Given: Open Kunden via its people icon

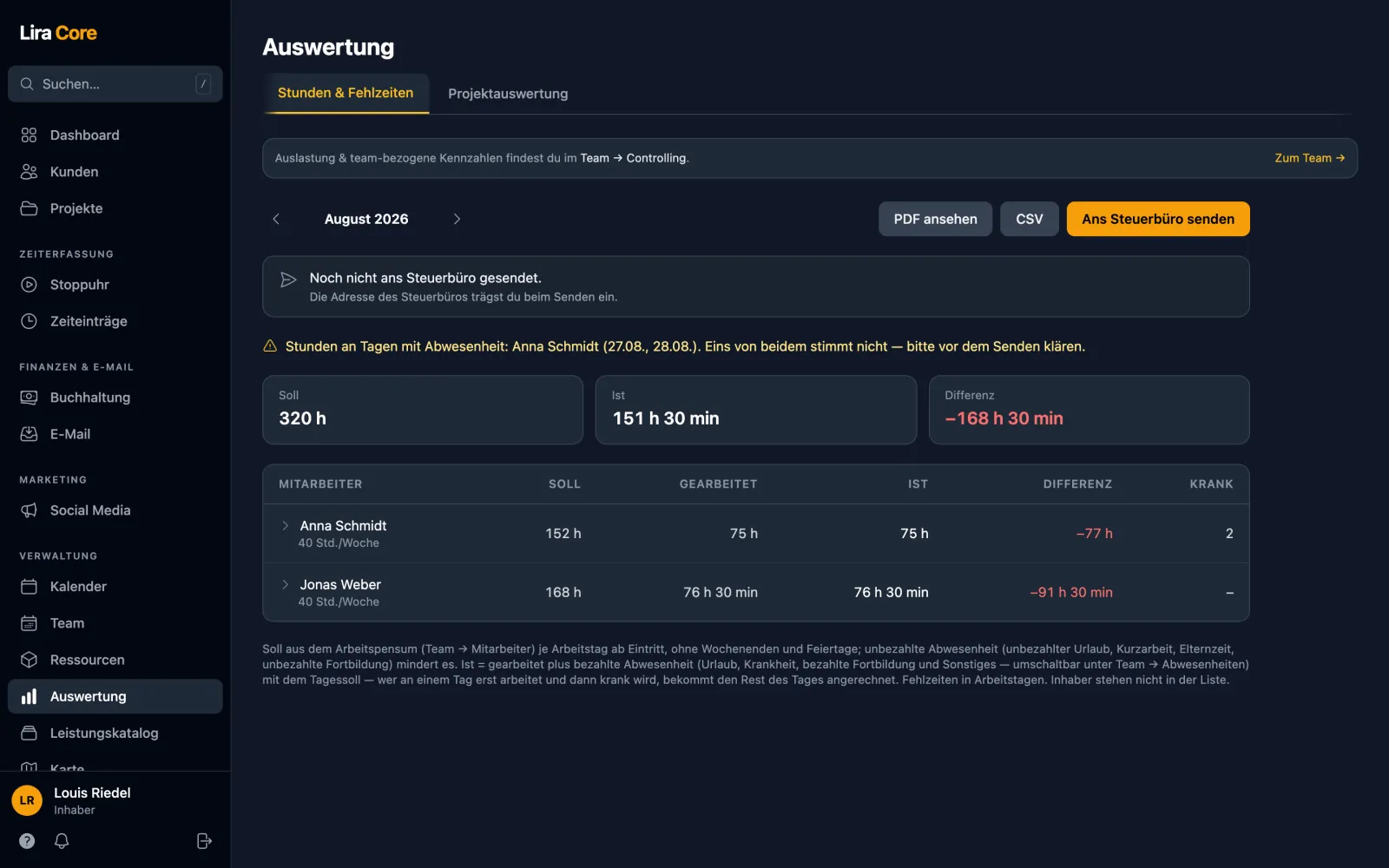Looking at the screenshot, I should pyautogui.click(x=29, y=172).
